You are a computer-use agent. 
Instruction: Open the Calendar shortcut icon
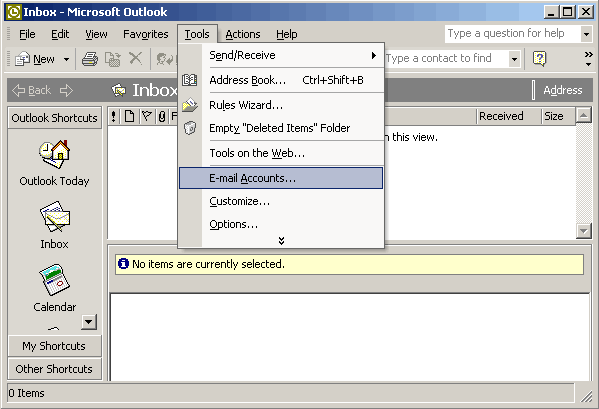(55, 280)
